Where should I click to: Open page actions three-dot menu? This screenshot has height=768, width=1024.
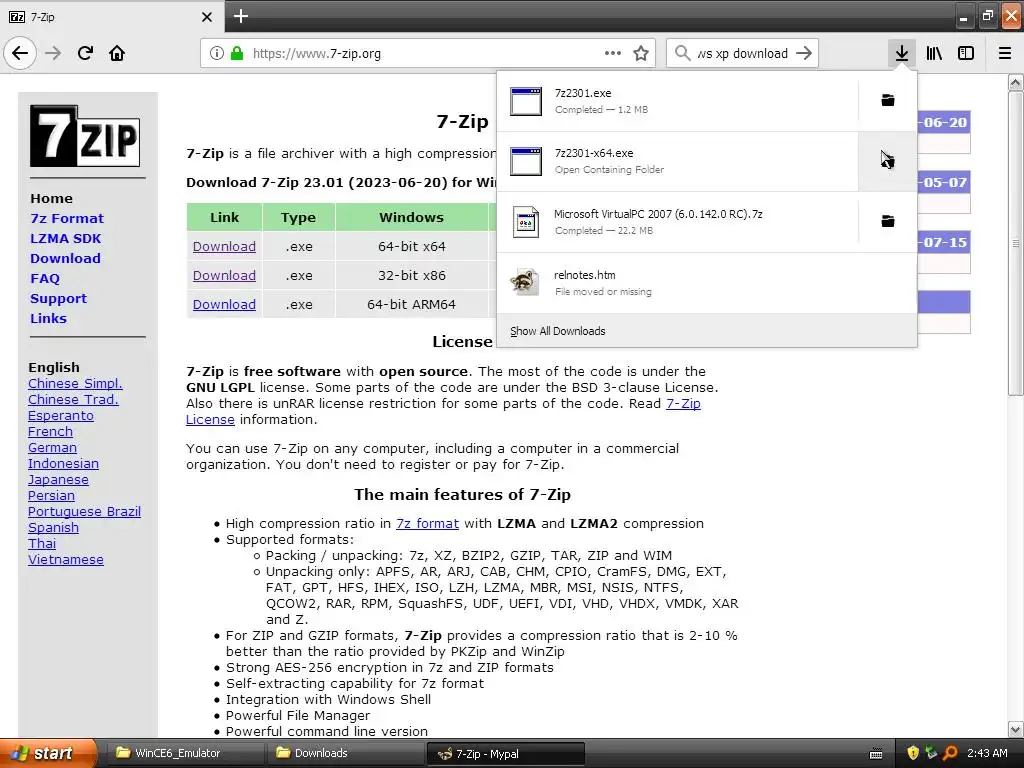pyautogui.click(x=613, y=53)
